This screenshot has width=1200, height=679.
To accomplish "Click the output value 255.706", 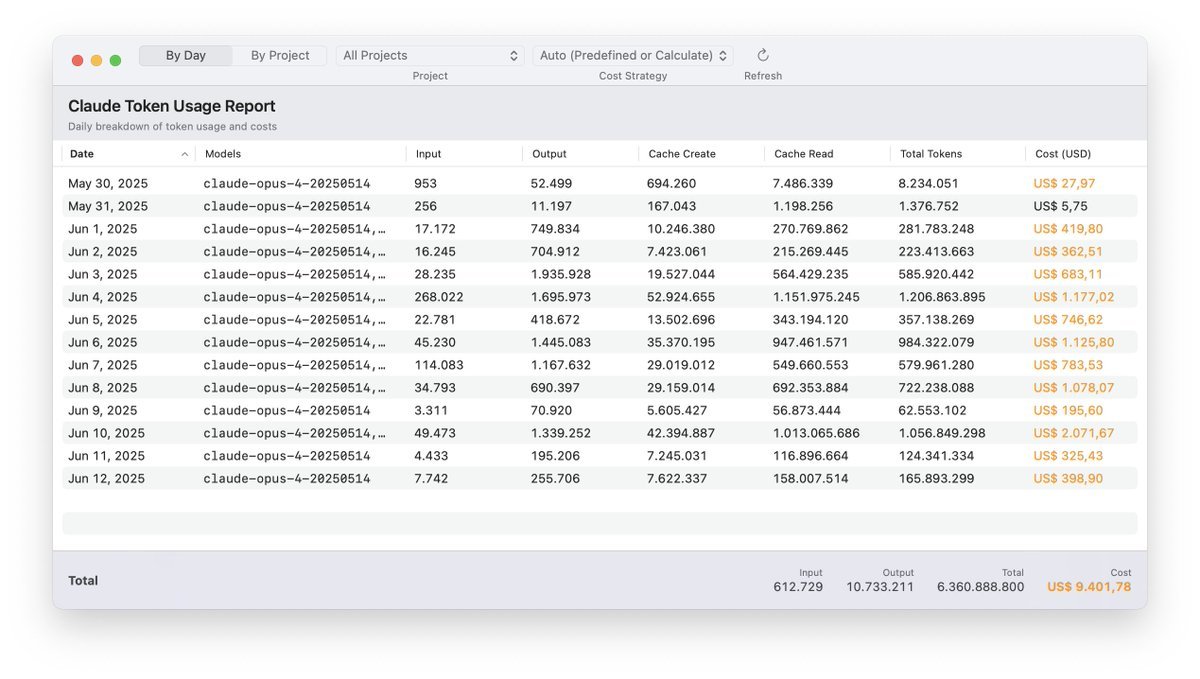I will (x=555, y=478).
